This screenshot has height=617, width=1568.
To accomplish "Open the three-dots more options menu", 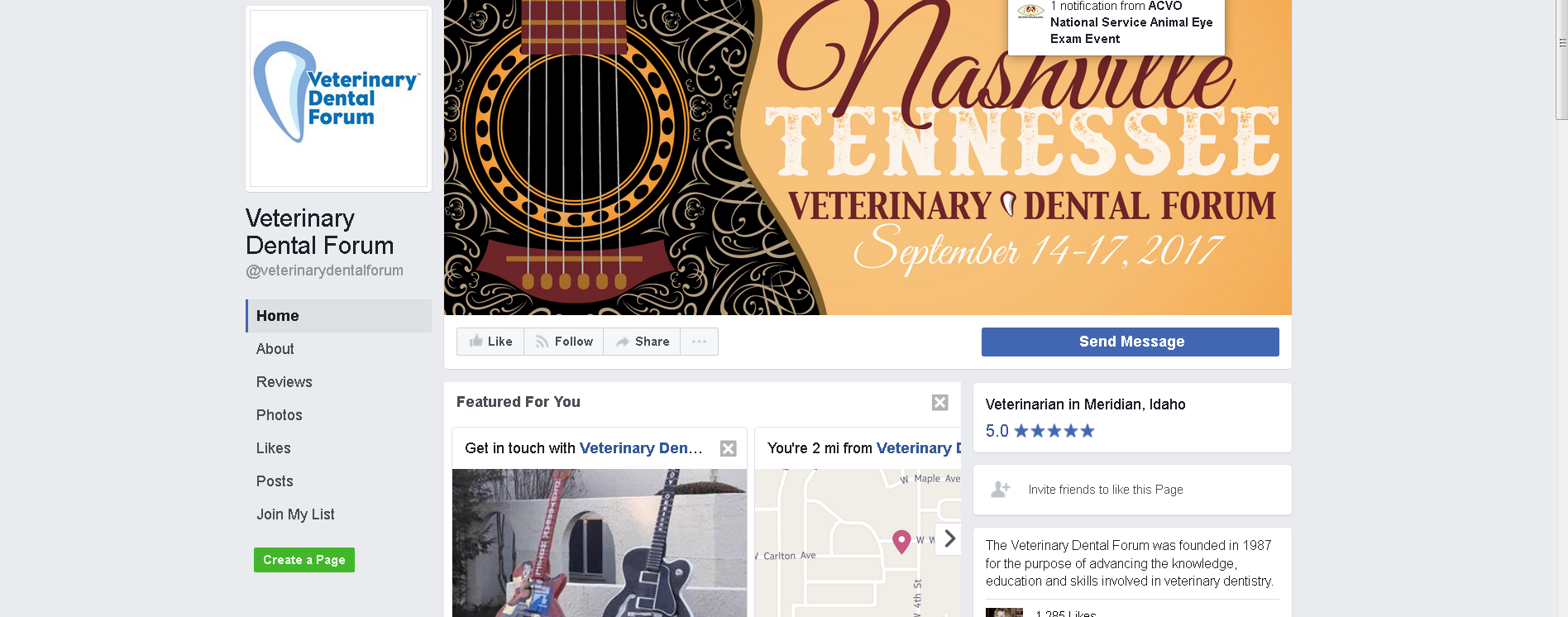I will pos(699,342).
